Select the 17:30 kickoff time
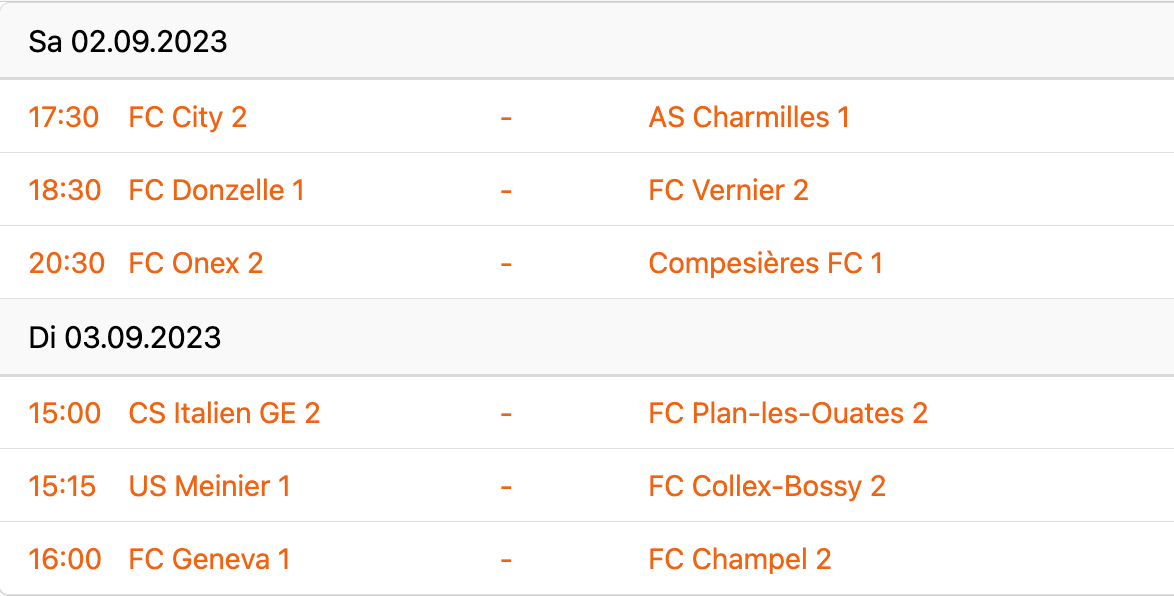Screen dimensions: 1174x596 (x=64, y=117)
